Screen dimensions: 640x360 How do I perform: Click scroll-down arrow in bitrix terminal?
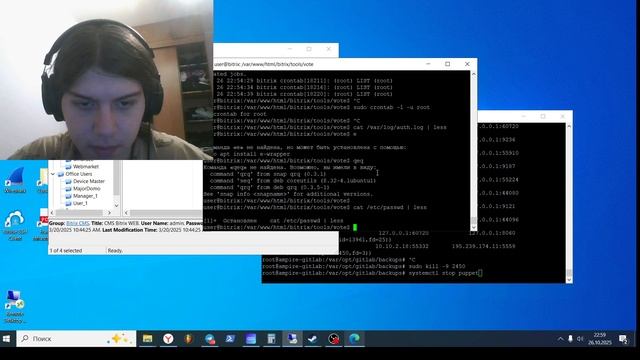(x=473, y=227)
